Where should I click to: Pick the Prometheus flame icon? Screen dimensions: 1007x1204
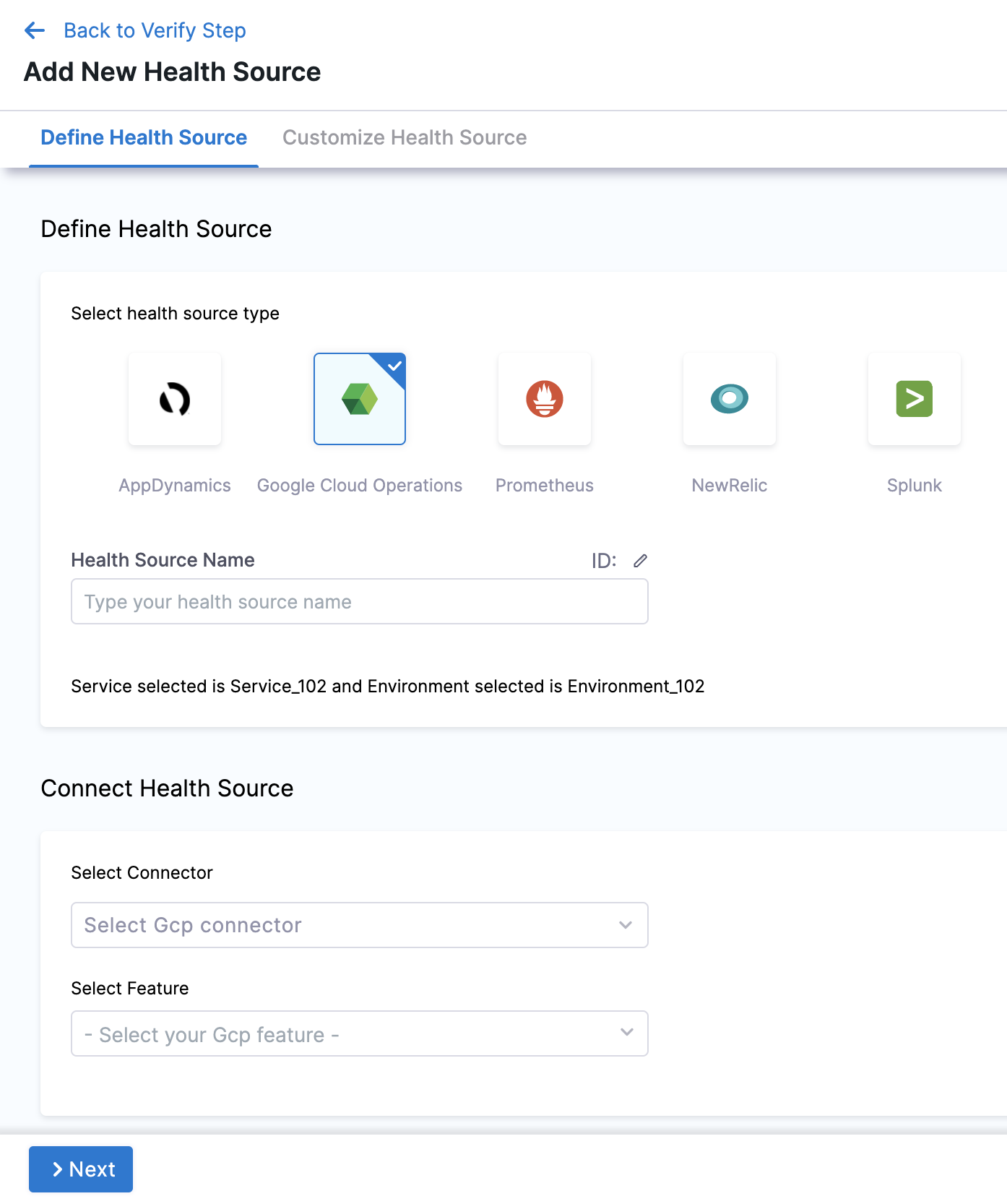[x=545, y=399]
